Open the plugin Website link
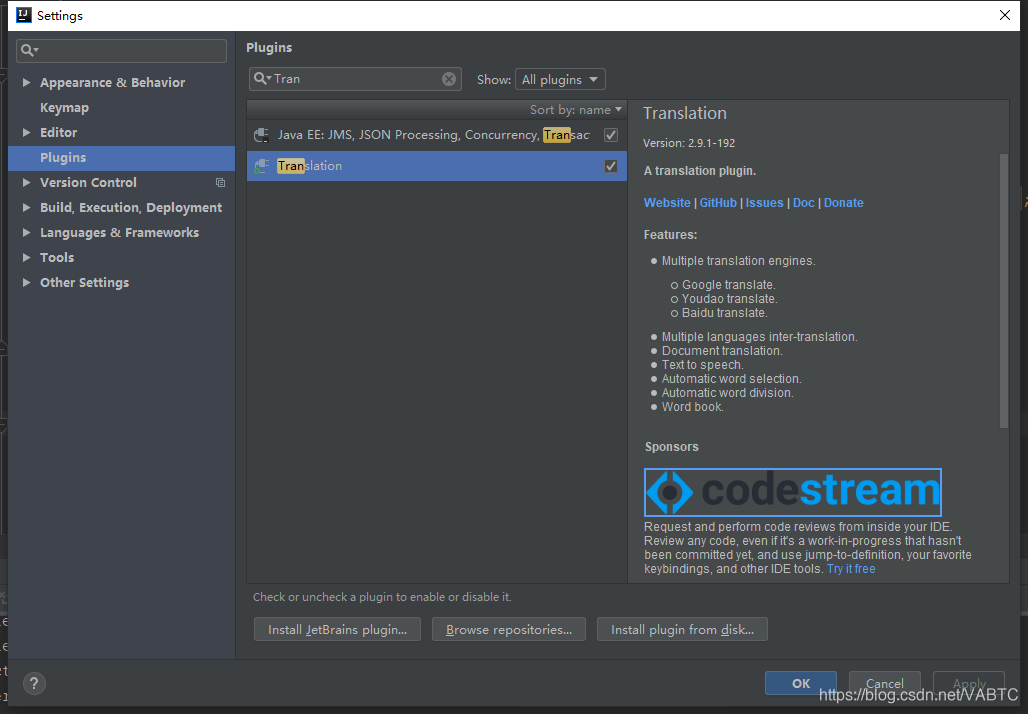 (667, 203)
